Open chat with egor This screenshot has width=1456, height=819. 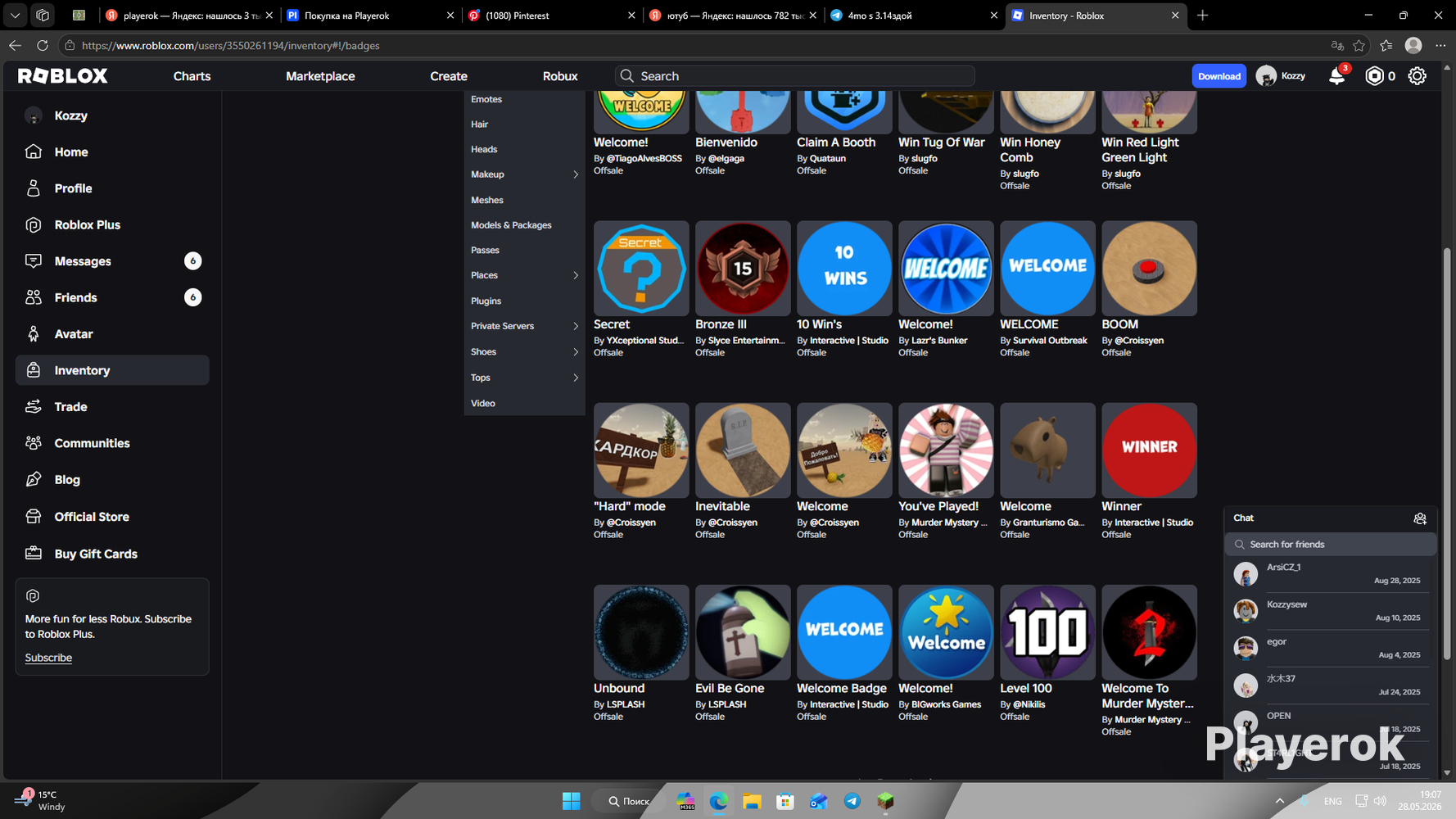click(1331, 648)
